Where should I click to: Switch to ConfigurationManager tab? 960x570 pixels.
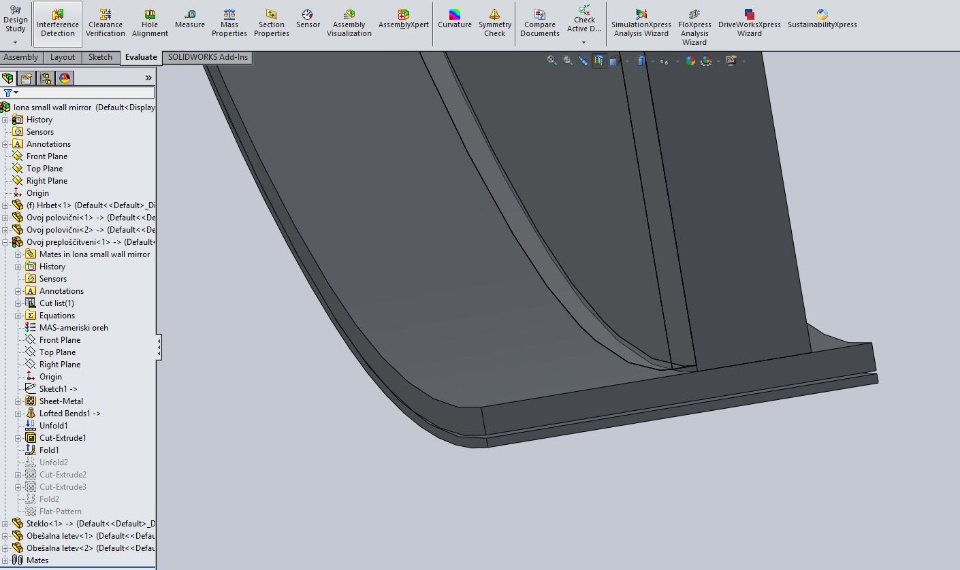(46, 78)
